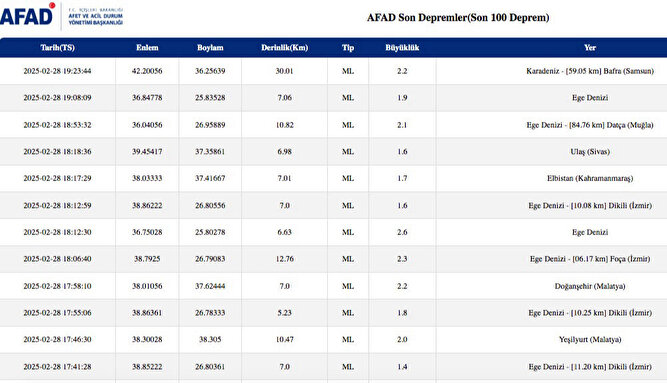The width and height of the screenshot is (667, 383).
Task: Select depth value 6.98
Action: pyautogui.click(x=285, y=151)
